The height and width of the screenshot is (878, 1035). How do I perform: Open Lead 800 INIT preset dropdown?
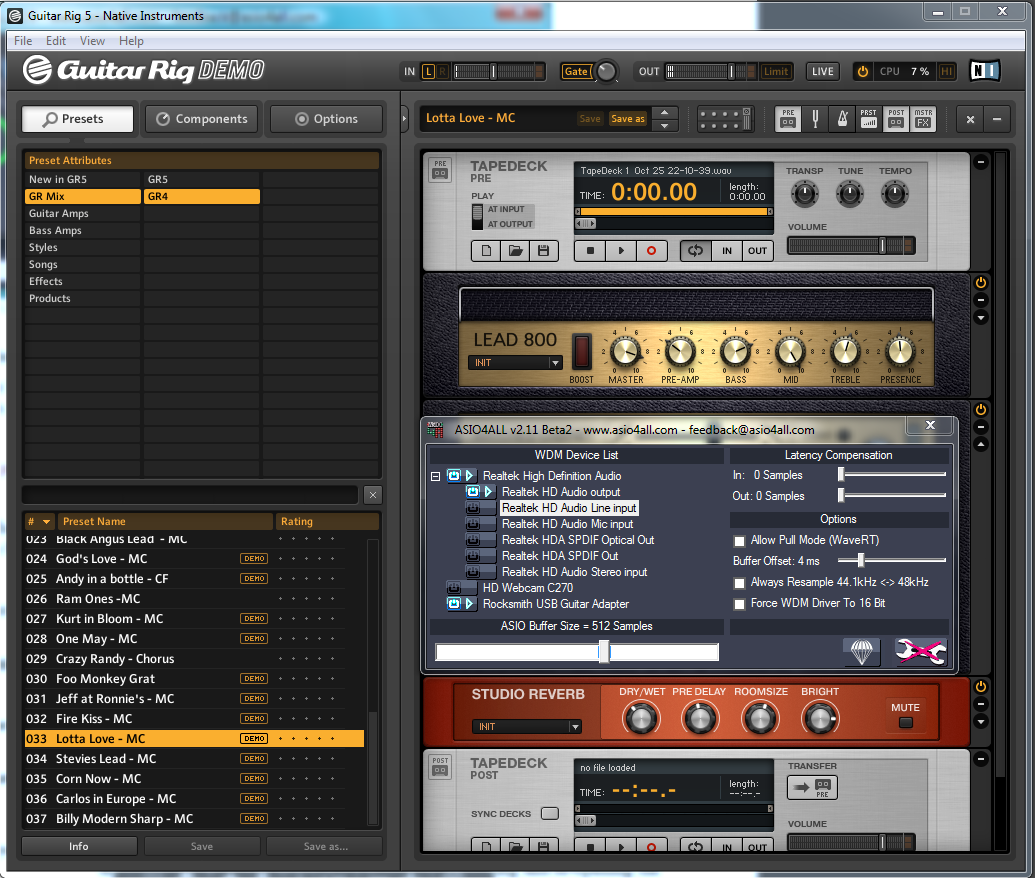click(515, 362)
